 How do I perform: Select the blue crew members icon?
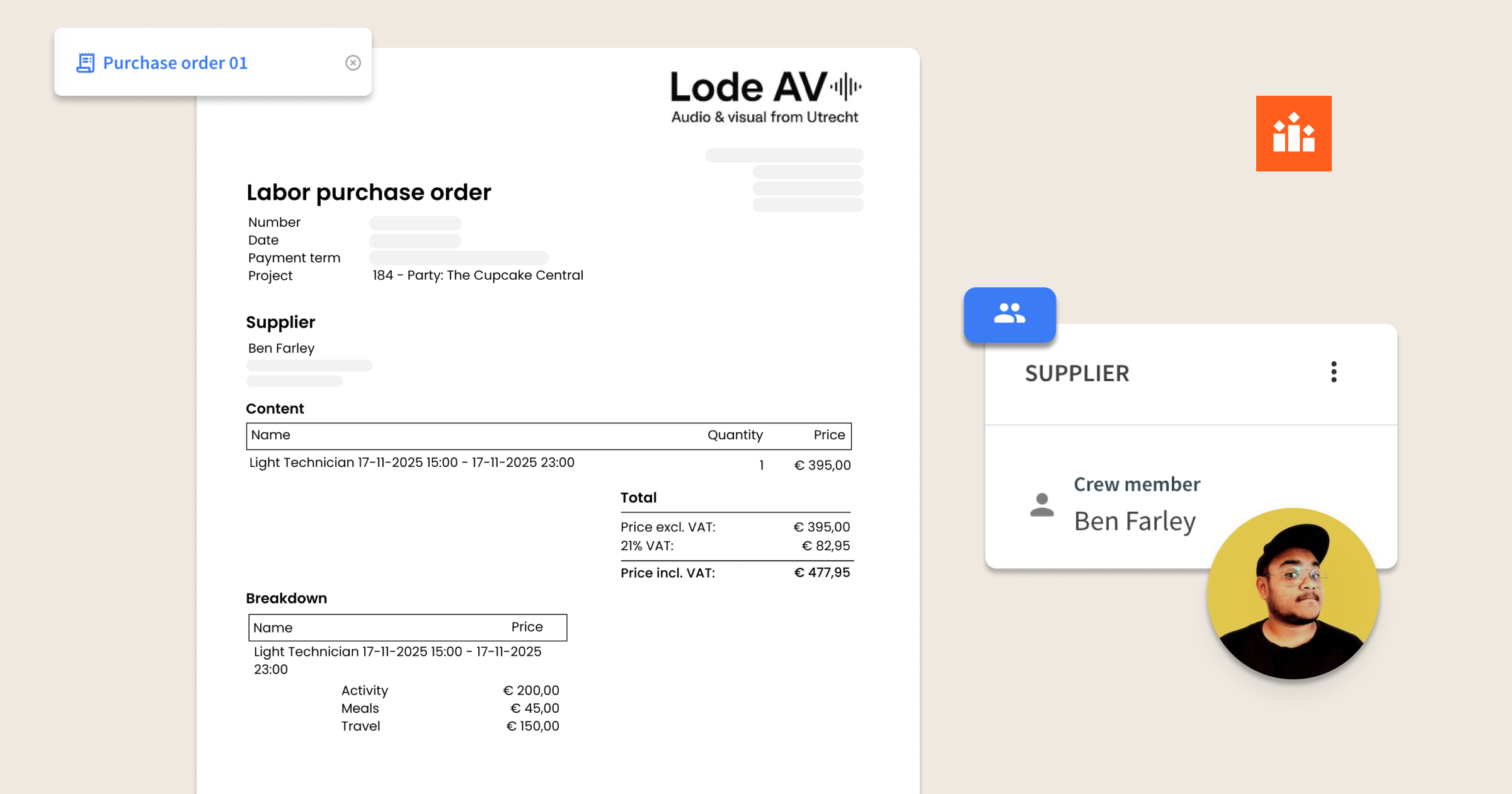point(1010,315)
